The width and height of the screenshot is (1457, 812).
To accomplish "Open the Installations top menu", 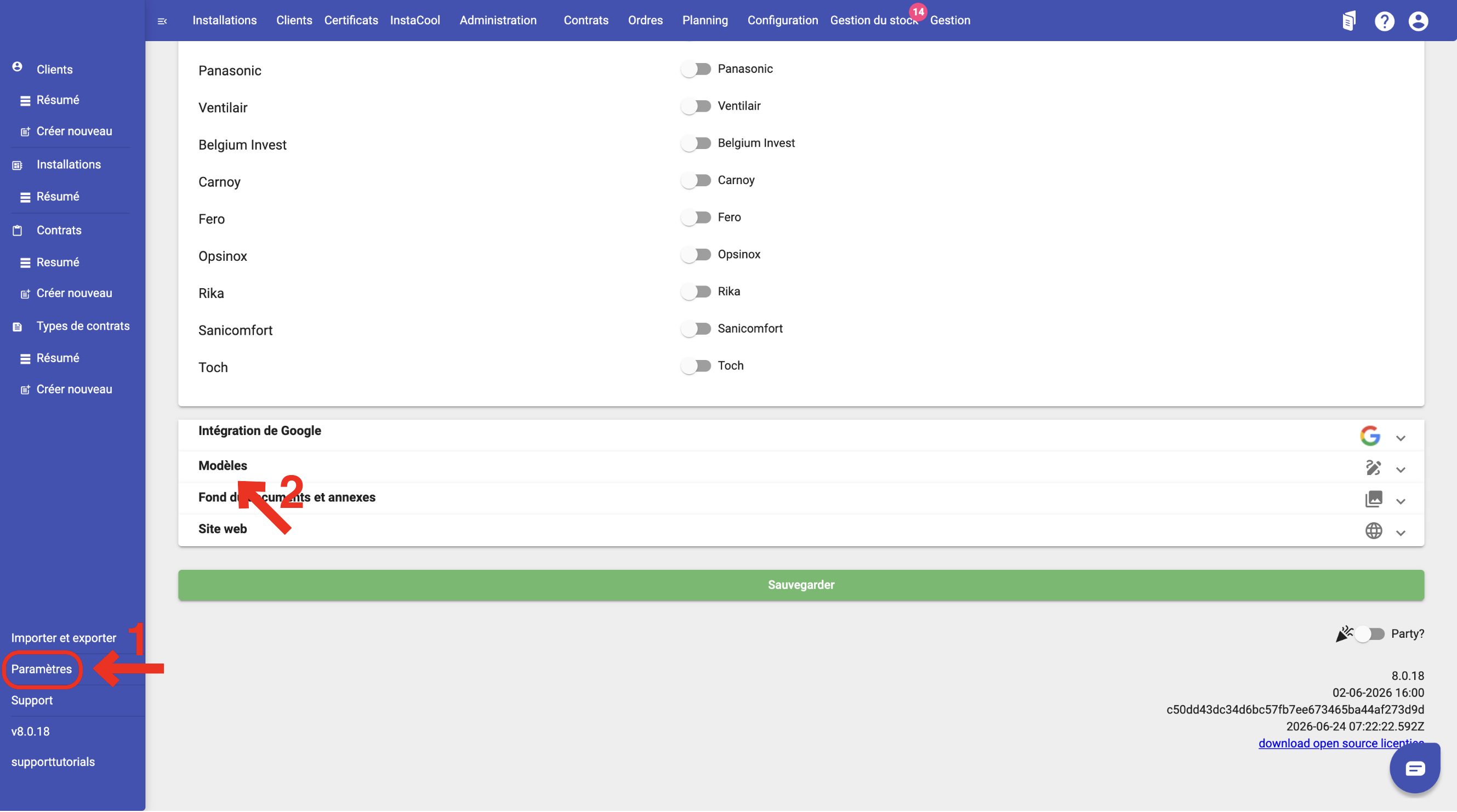I will [x=225, y=20].
